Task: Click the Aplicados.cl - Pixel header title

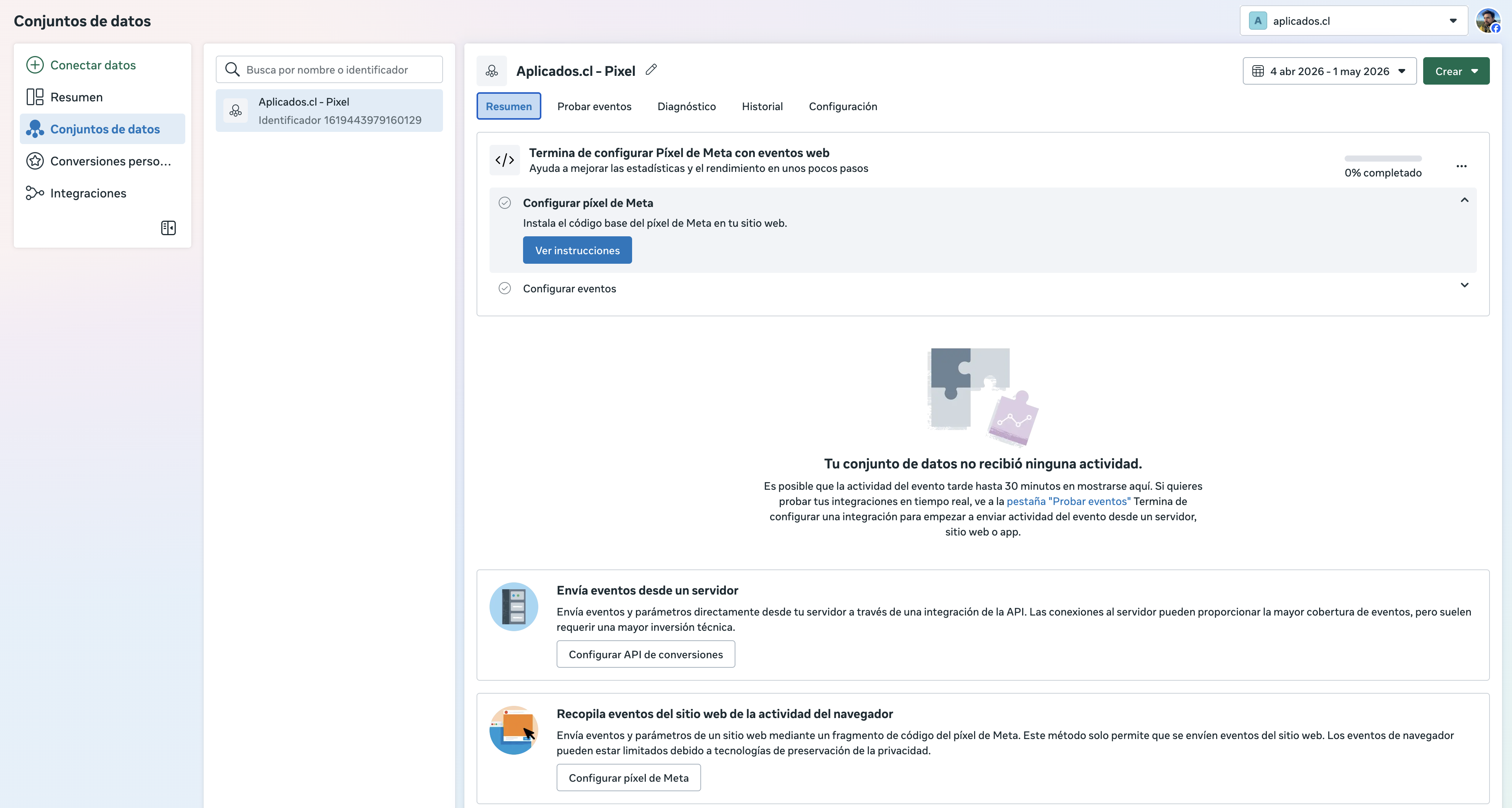Action: pos(576,71)
